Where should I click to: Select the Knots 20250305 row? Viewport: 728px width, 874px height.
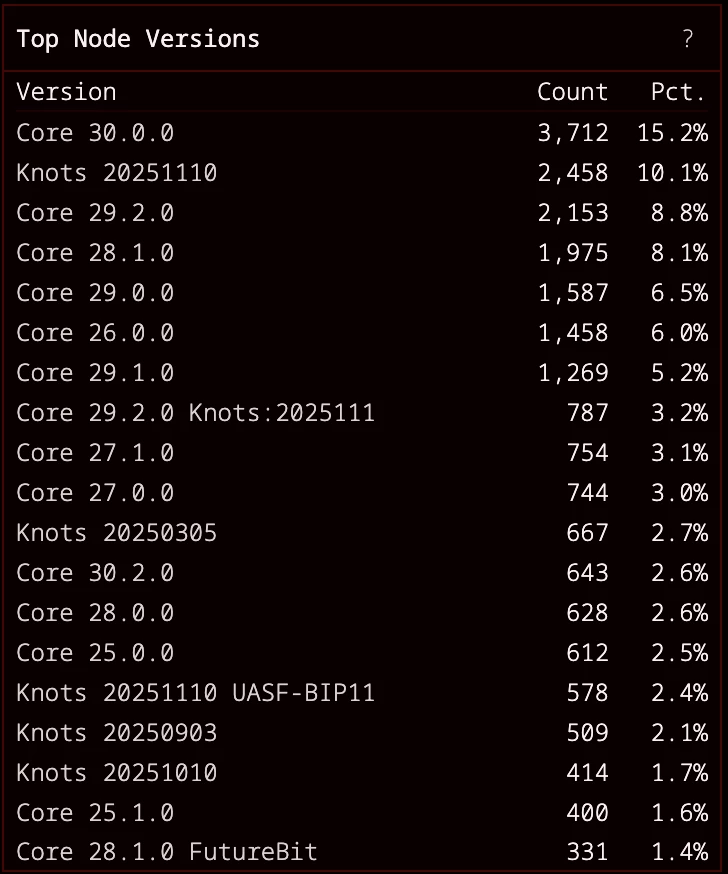click(x=117, y=532)
